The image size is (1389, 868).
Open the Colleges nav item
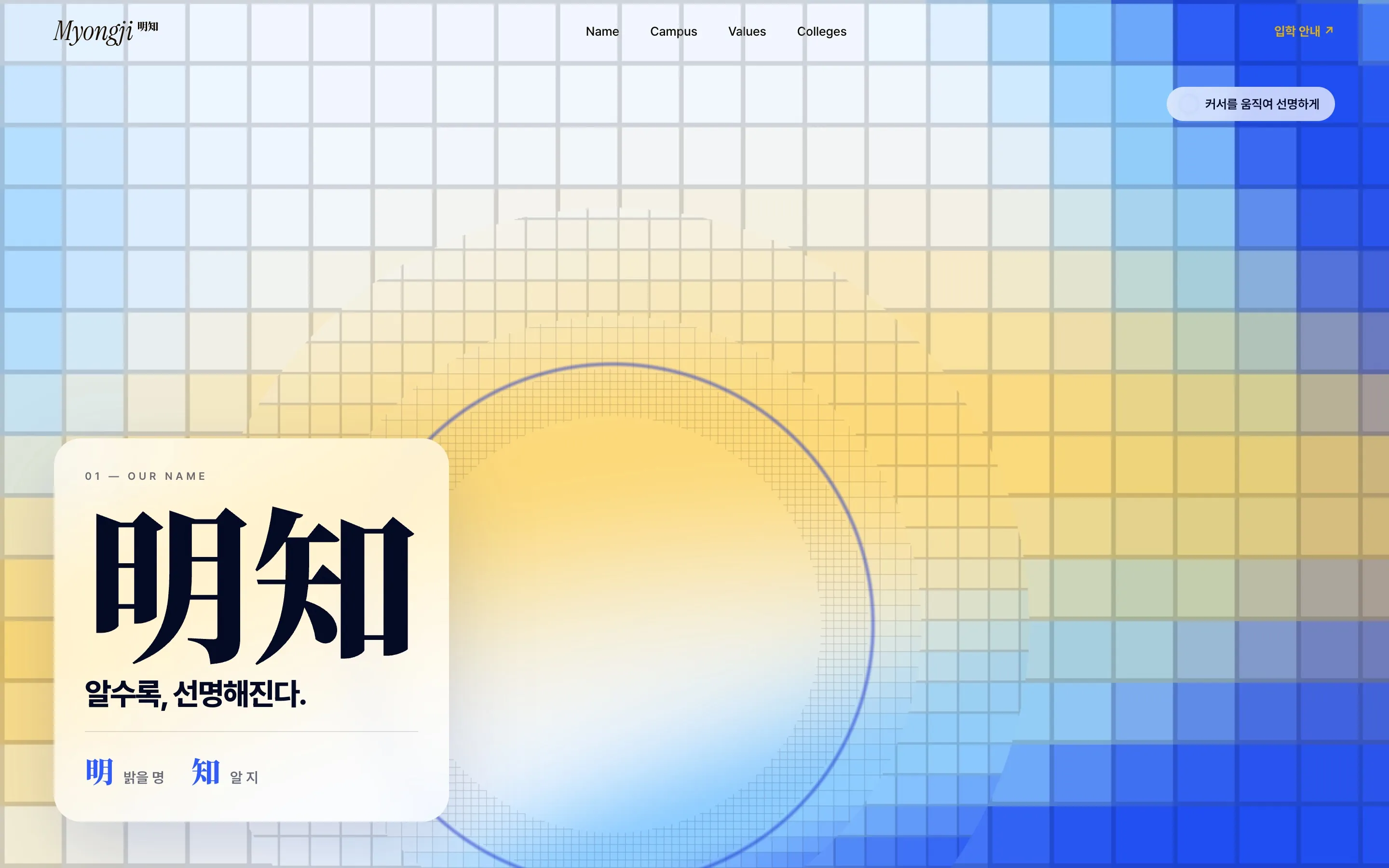pyautogui.click(x=821, y=31)
